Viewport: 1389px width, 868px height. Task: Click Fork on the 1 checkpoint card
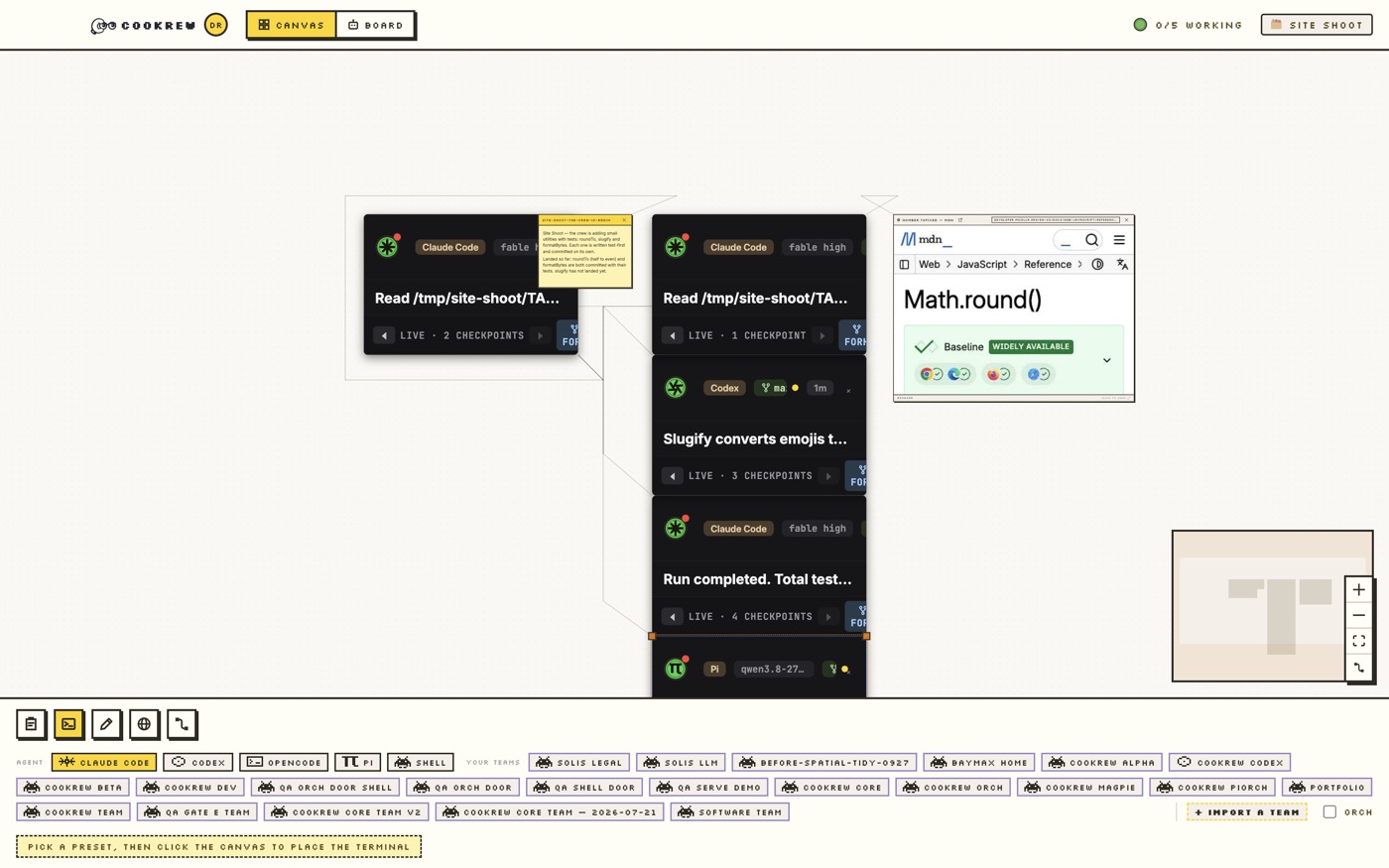[x=853, y=335]
